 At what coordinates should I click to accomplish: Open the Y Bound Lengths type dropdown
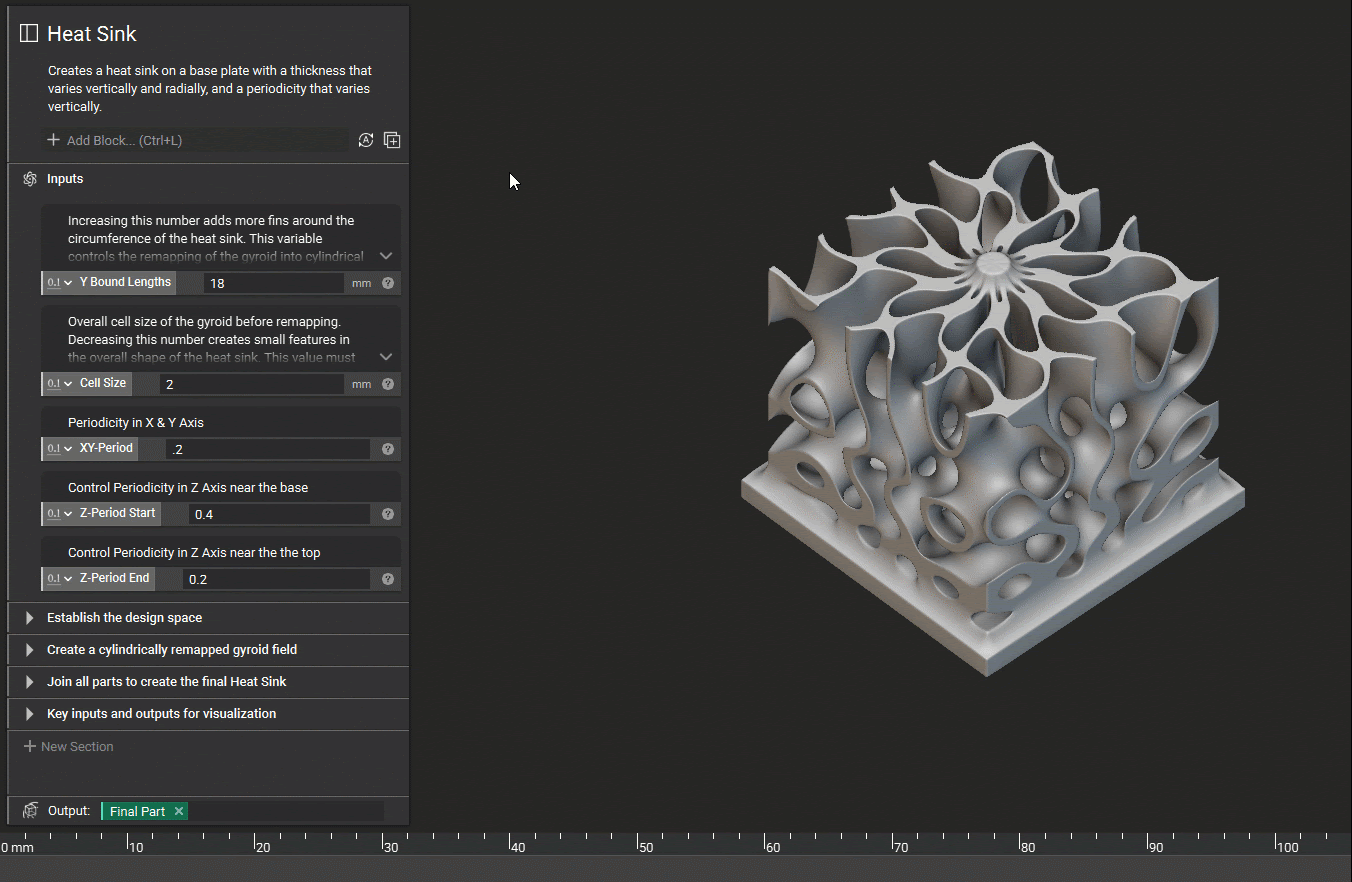click(x=60, y=283)
